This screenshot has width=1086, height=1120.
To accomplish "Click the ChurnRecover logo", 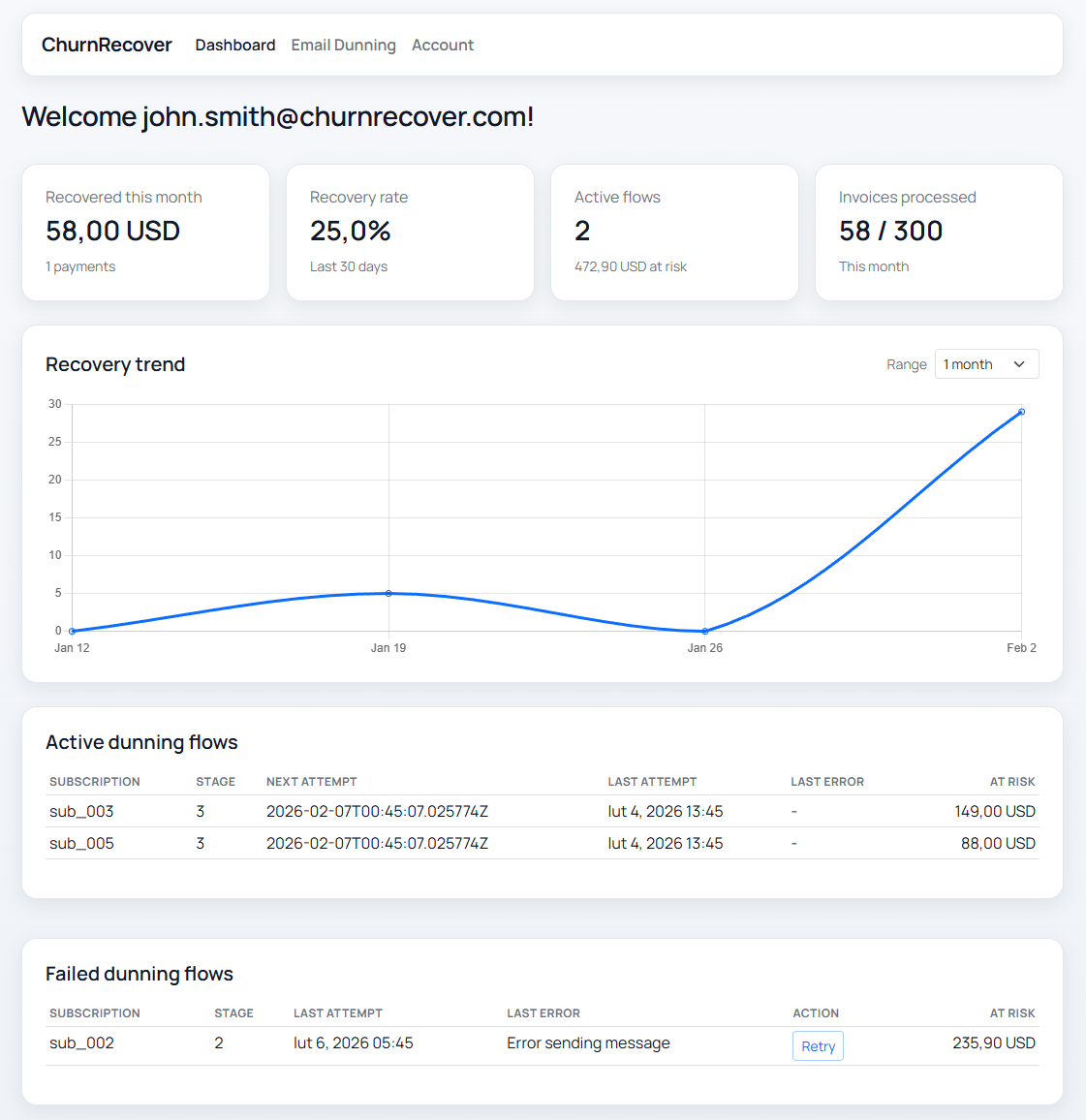I will (x=107, y=45).
